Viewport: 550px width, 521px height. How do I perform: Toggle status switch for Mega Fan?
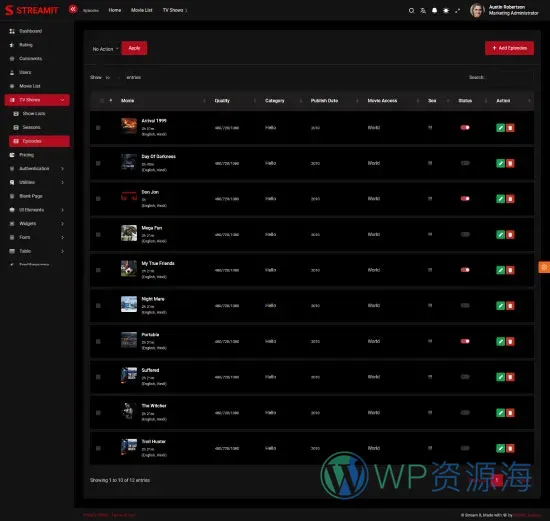point(465,234)
